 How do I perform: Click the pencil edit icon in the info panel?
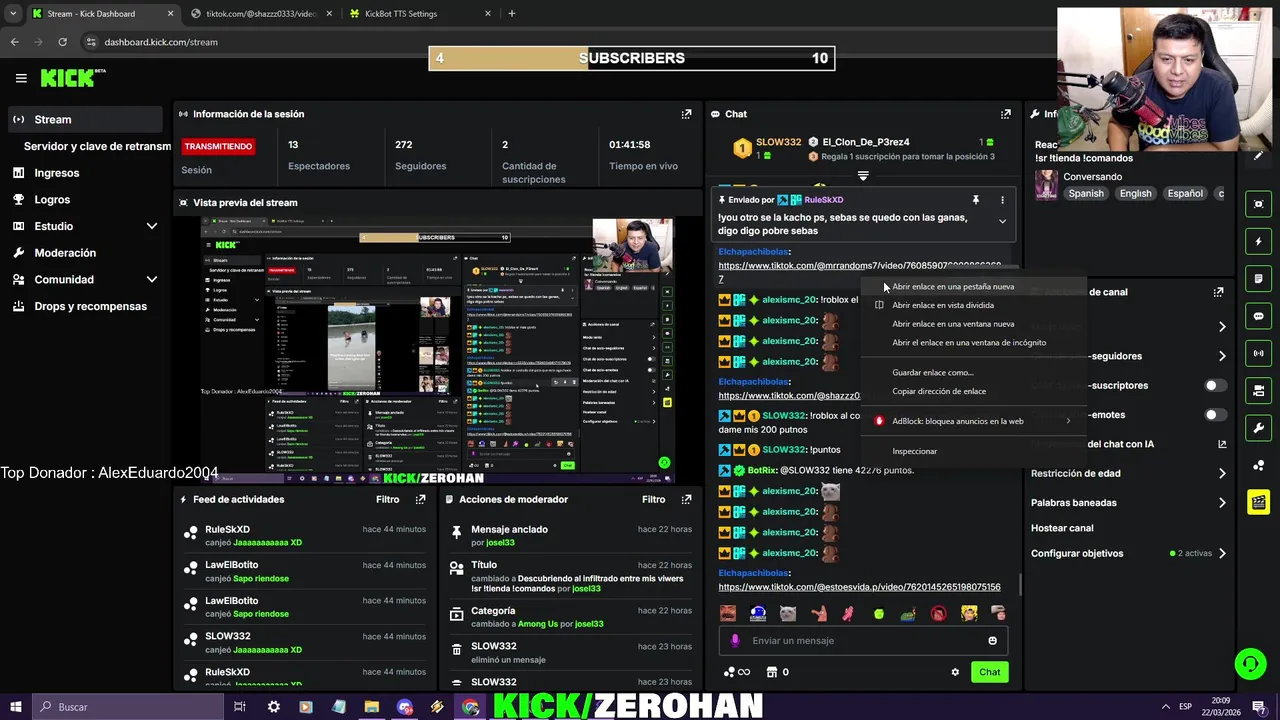click(x=1258, y=156)
